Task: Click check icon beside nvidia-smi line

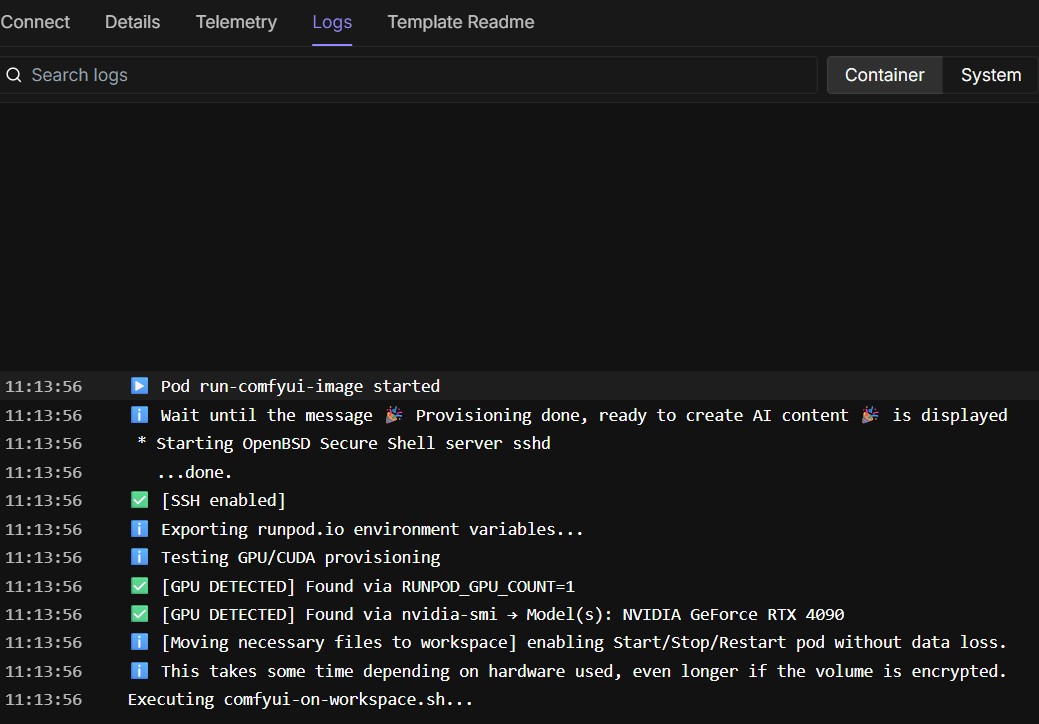Action: point(139,614)
